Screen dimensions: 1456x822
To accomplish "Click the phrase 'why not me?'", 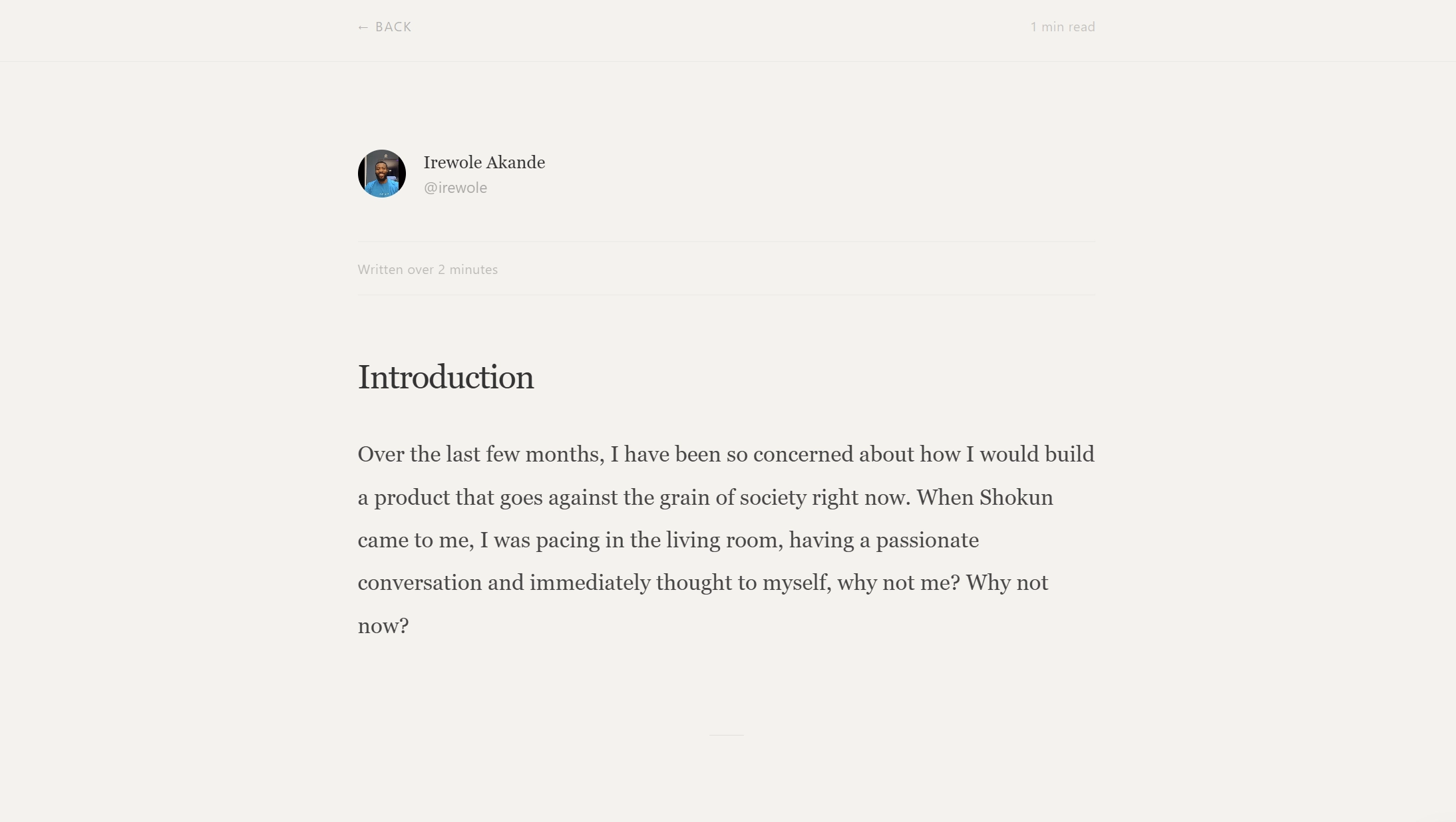I will 898,583.
